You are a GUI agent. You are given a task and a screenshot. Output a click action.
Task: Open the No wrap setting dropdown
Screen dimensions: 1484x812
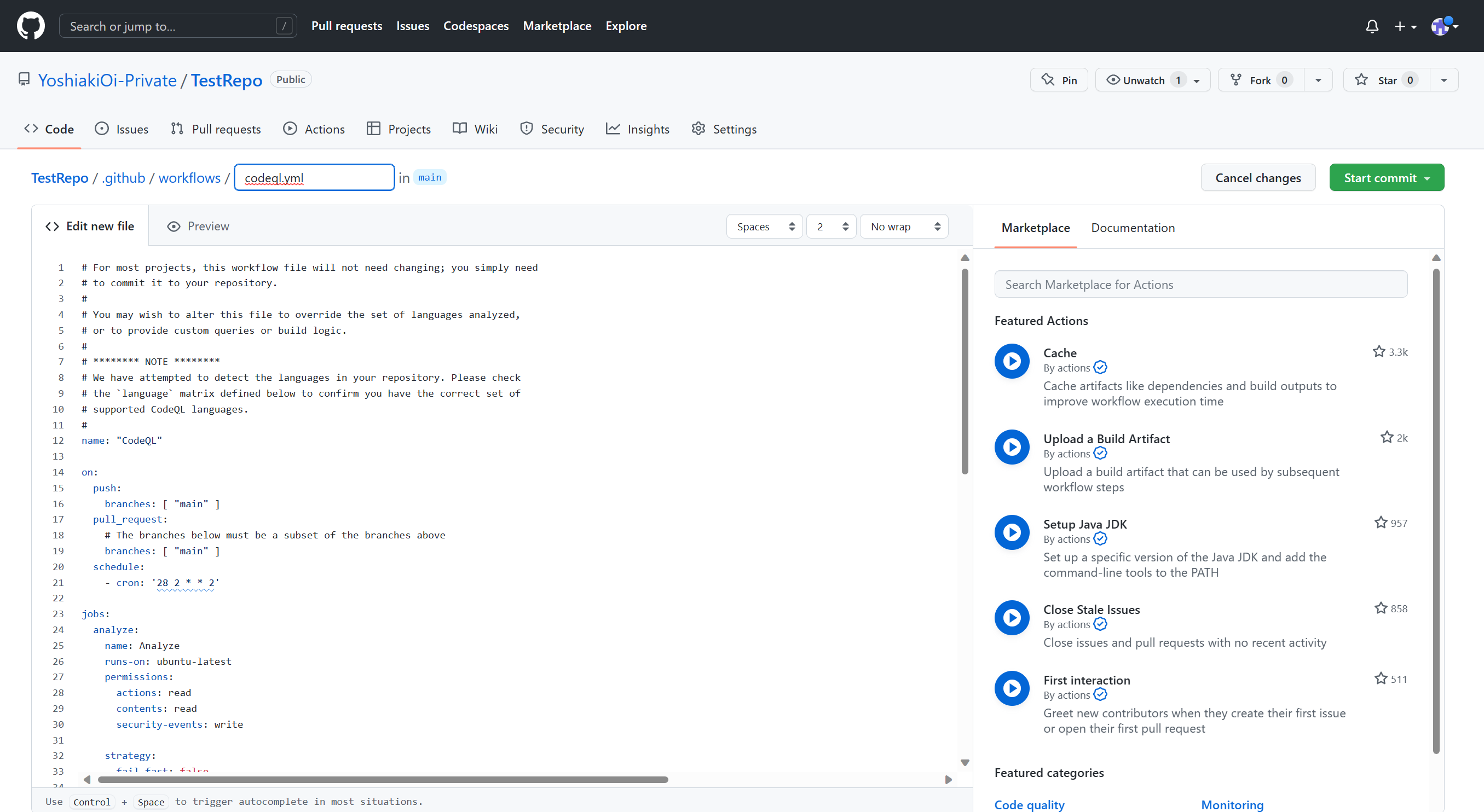click(x=903, y=227)
